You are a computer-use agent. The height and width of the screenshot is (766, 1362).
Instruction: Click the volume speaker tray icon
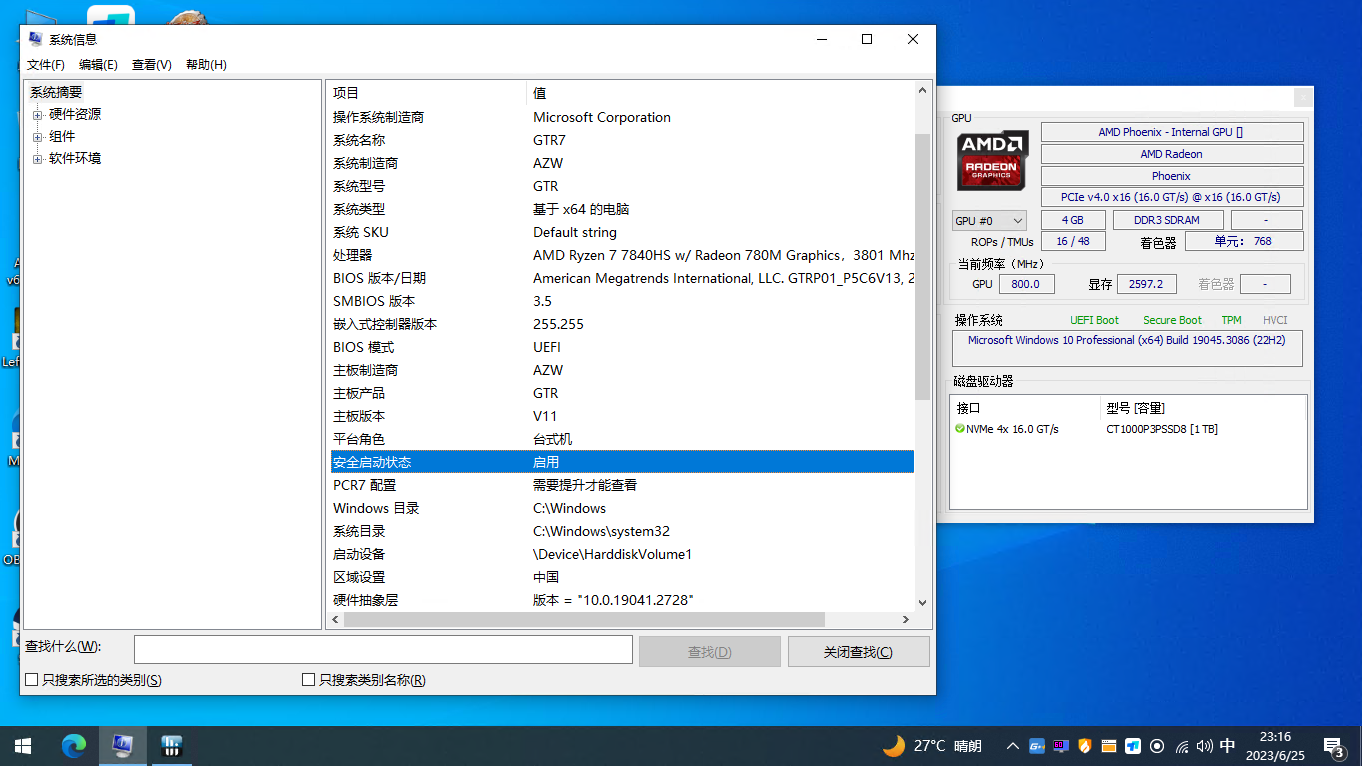[x=1204, y=746]
